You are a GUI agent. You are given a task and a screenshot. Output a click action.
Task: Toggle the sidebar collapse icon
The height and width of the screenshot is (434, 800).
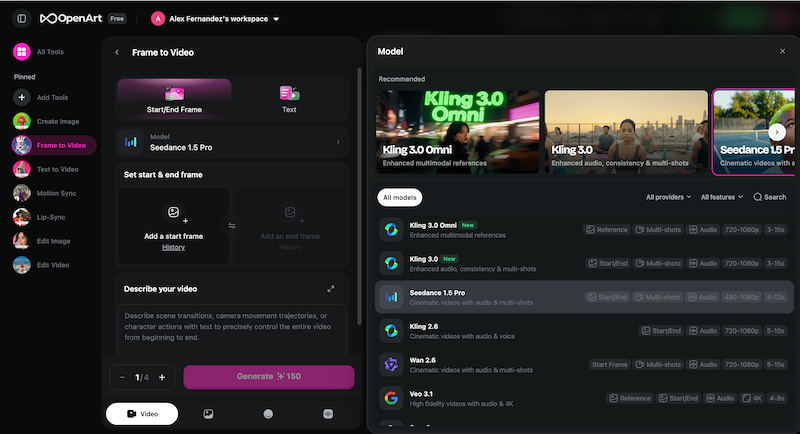21,18
